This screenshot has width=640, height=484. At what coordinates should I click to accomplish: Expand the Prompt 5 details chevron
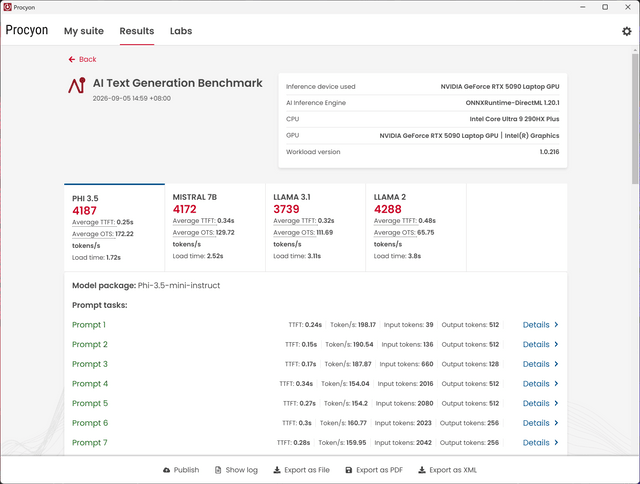tap(556, 403)
